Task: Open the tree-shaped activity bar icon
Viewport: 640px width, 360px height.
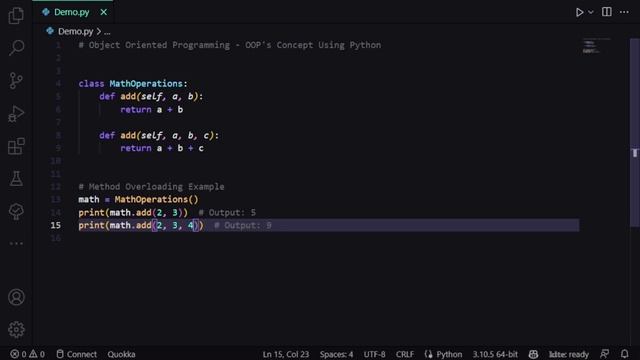Action: click(x=16, y=211)
